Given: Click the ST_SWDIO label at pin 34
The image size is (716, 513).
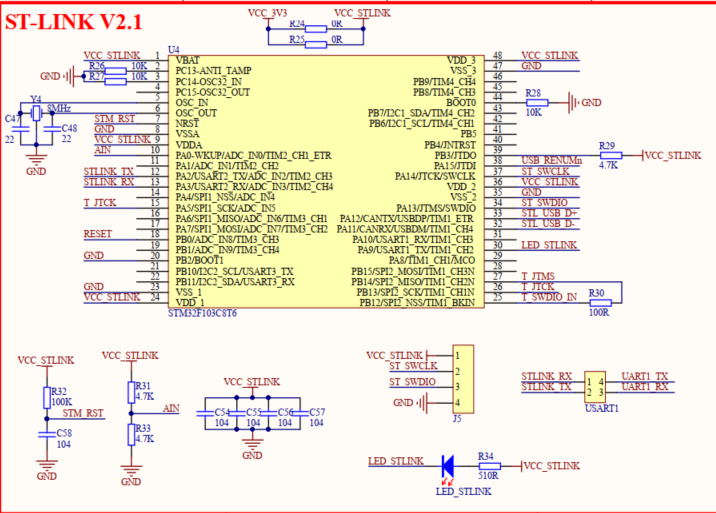Looking at the screenshot, I should click(x=545, y=202).
